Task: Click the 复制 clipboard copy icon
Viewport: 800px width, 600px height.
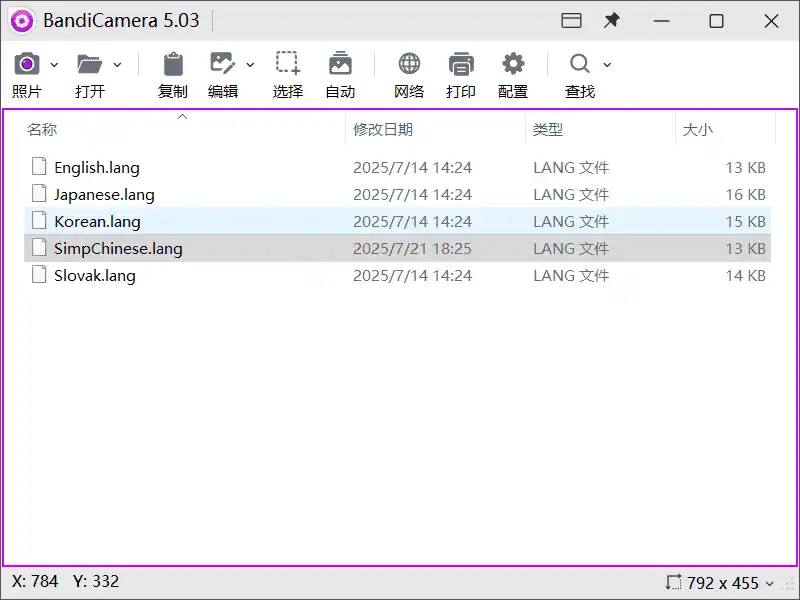Action: click(173, 64)
